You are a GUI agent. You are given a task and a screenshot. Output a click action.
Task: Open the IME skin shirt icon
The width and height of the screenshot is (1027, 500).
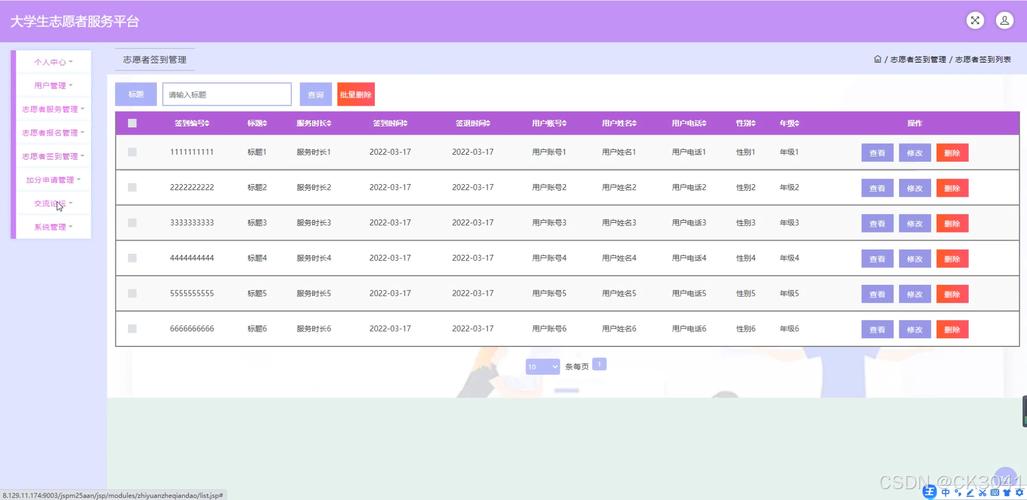[x=1007, y=492]
